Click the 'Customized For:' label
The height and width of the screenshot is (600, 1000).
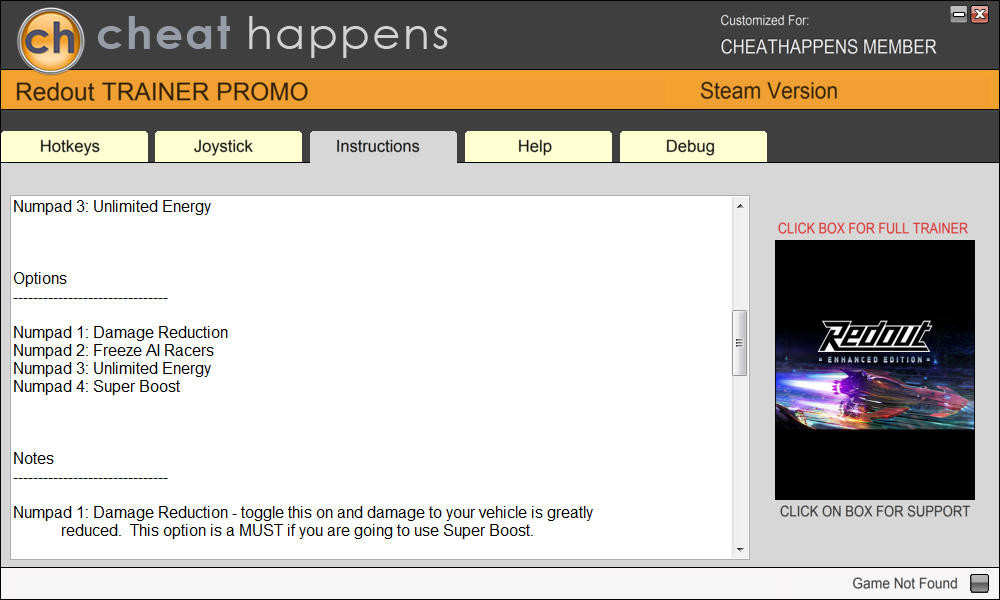point(765,20)
